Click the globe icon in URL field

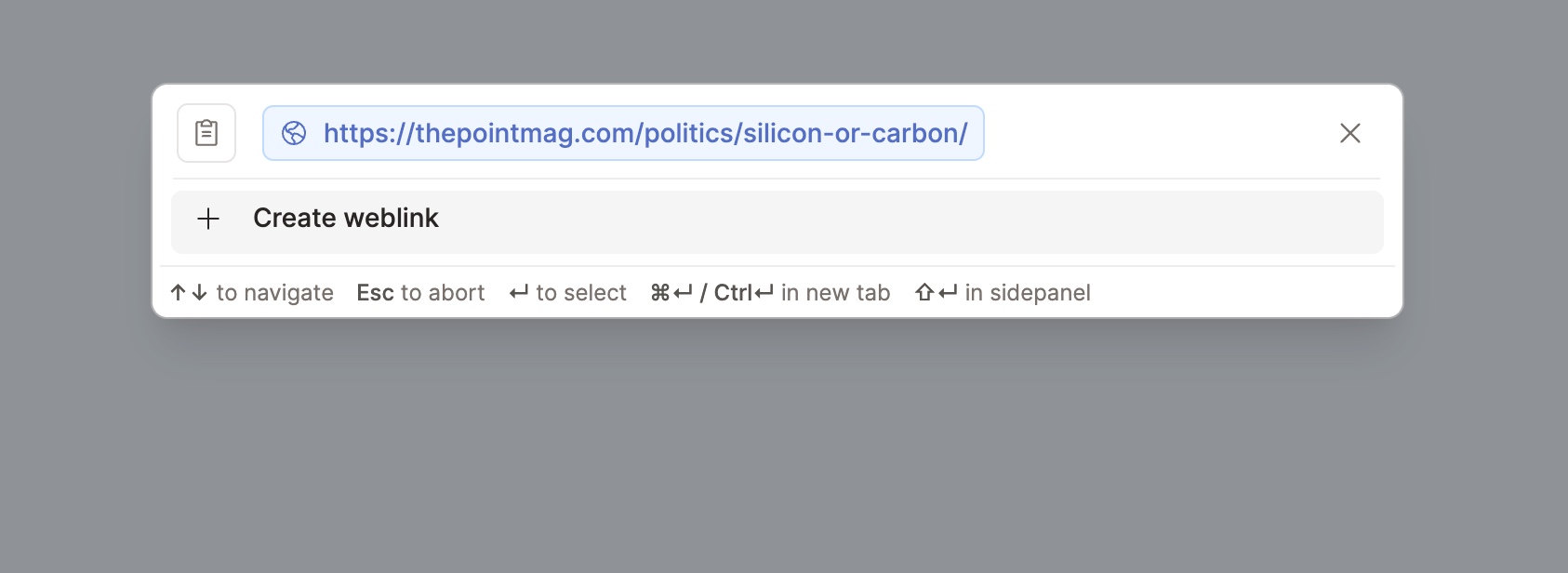pyautogui.click(x=294, y=133)
